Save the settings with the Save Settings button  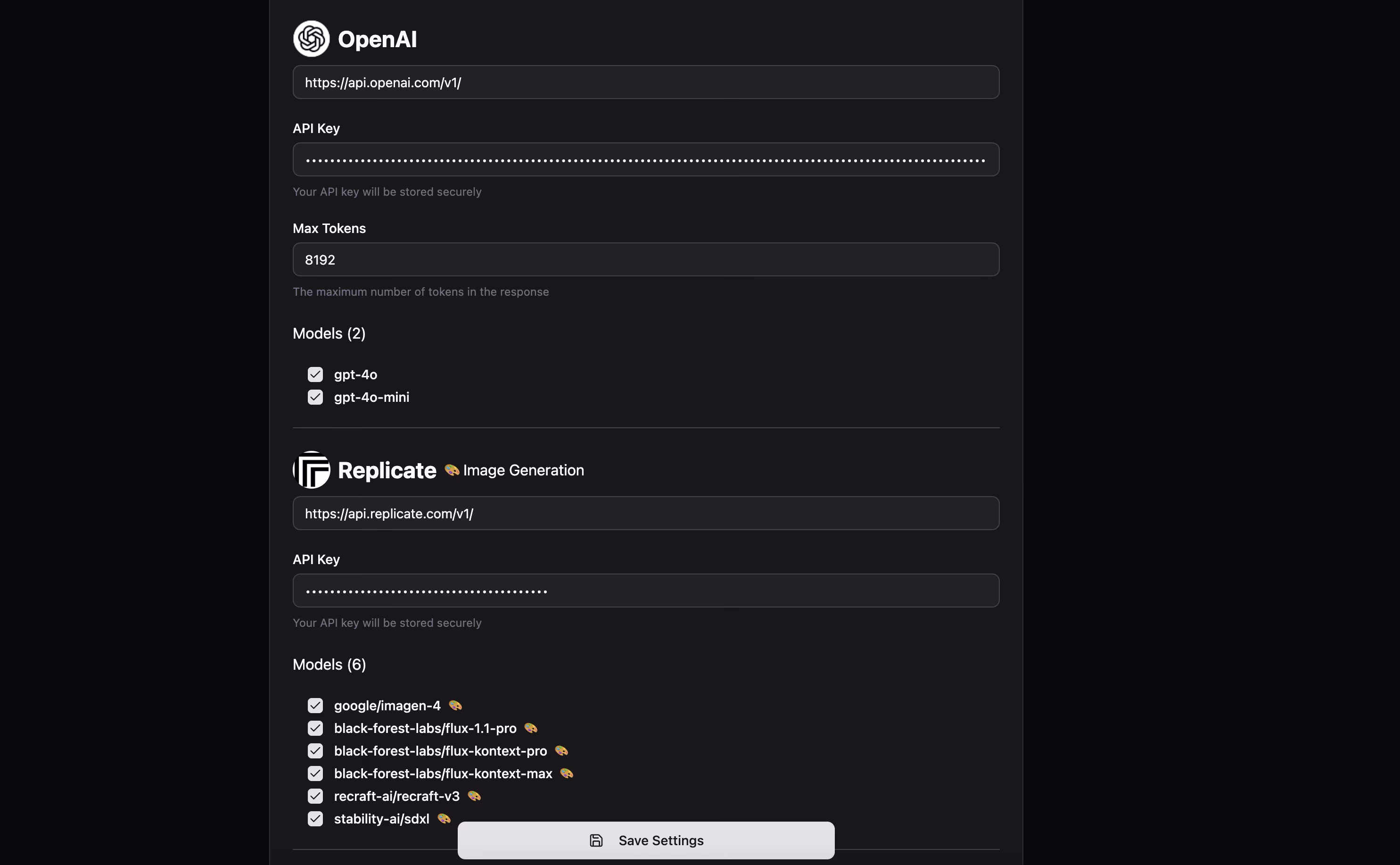pos(646,840)
